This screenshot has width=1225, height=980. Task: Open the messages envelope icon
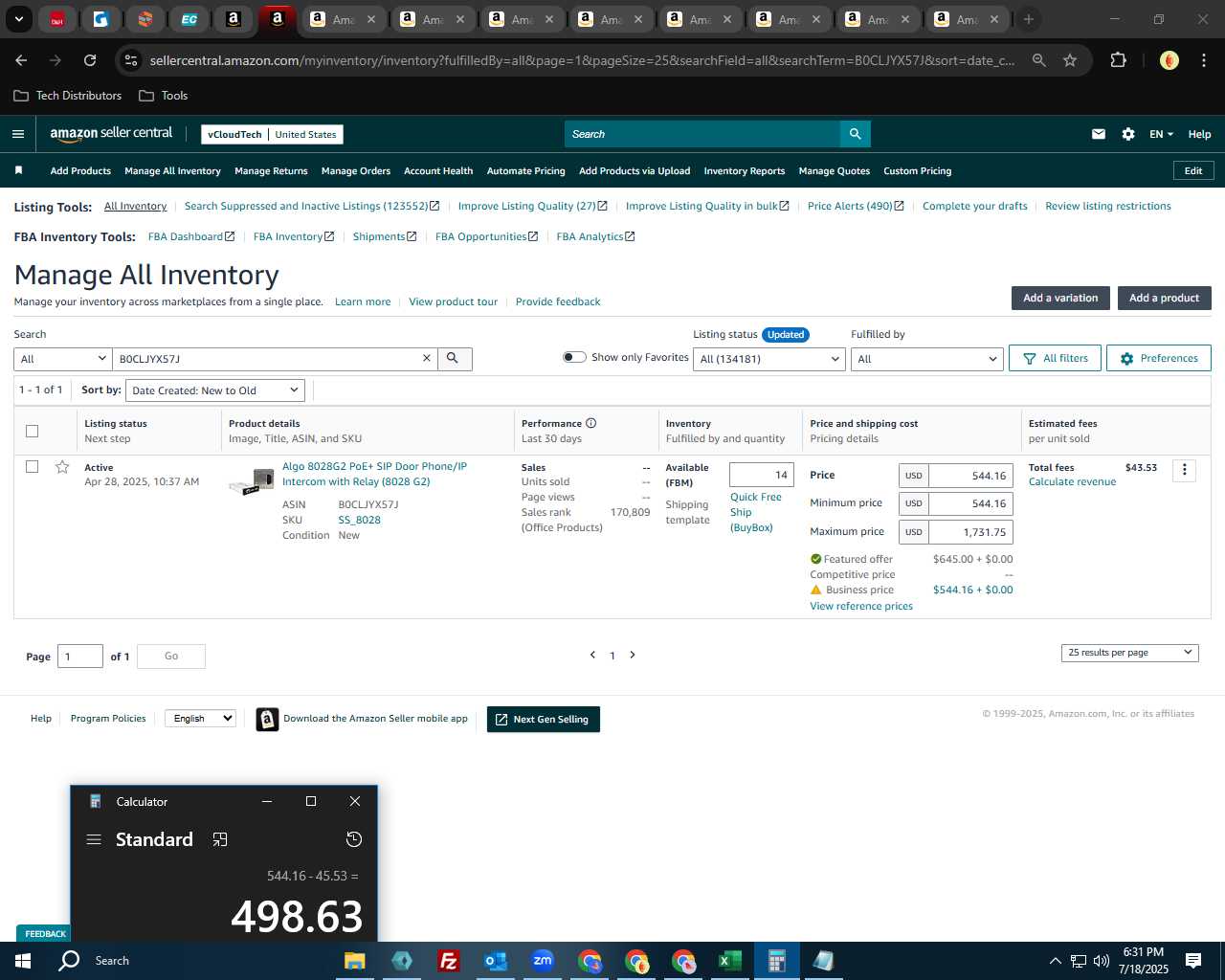coord(1099,134)
